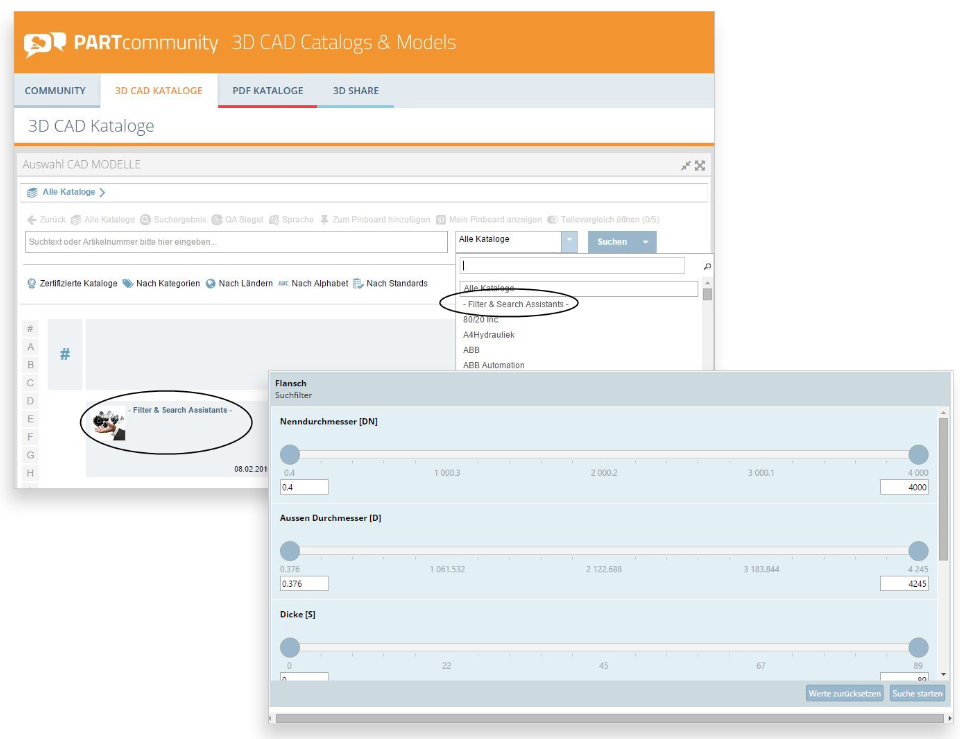Click Dicke slider left handle
960x739 pixels.
(x=290, y=647)
